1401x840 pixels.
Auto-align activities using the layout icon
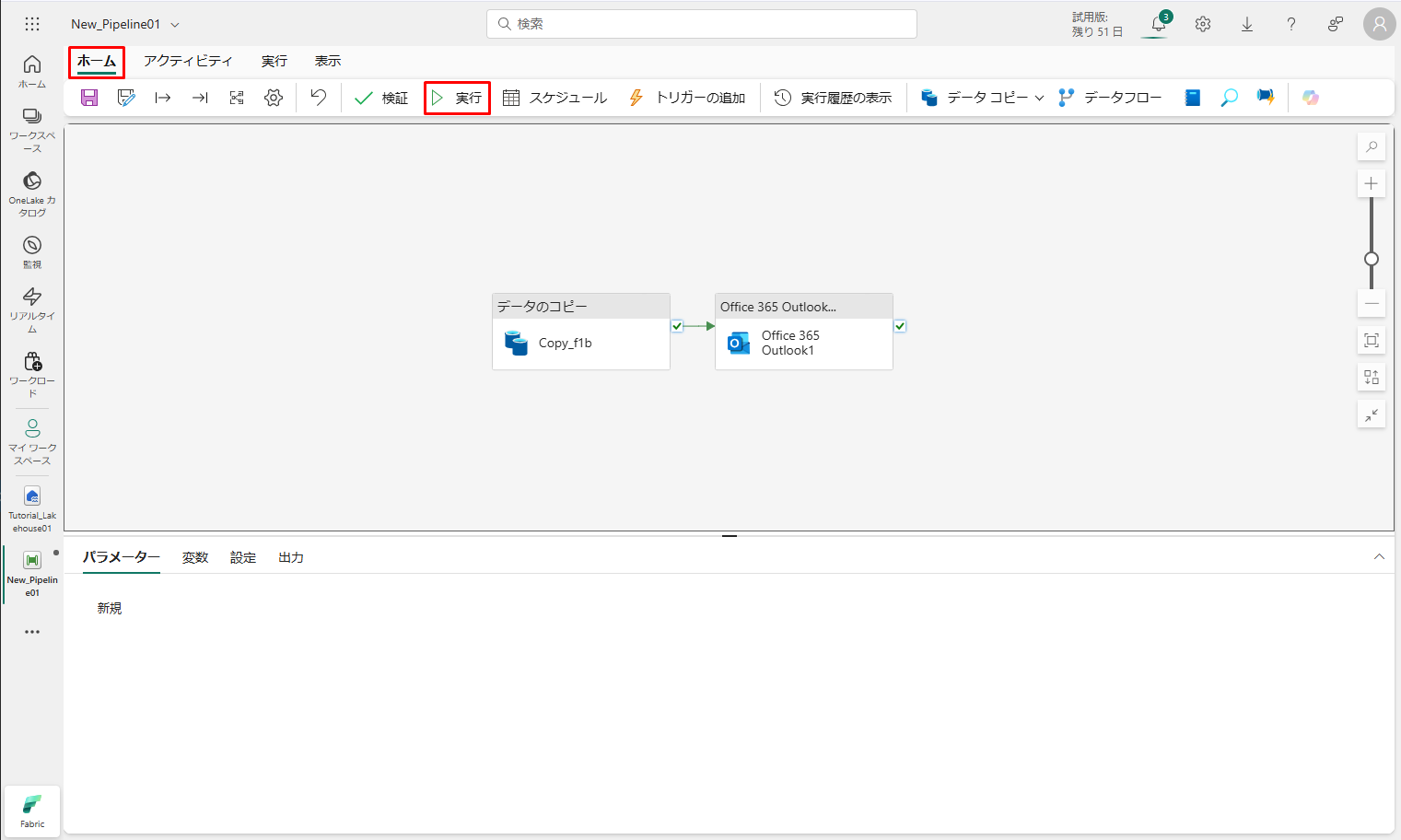pyautogui.click(x=1372, y=377)
